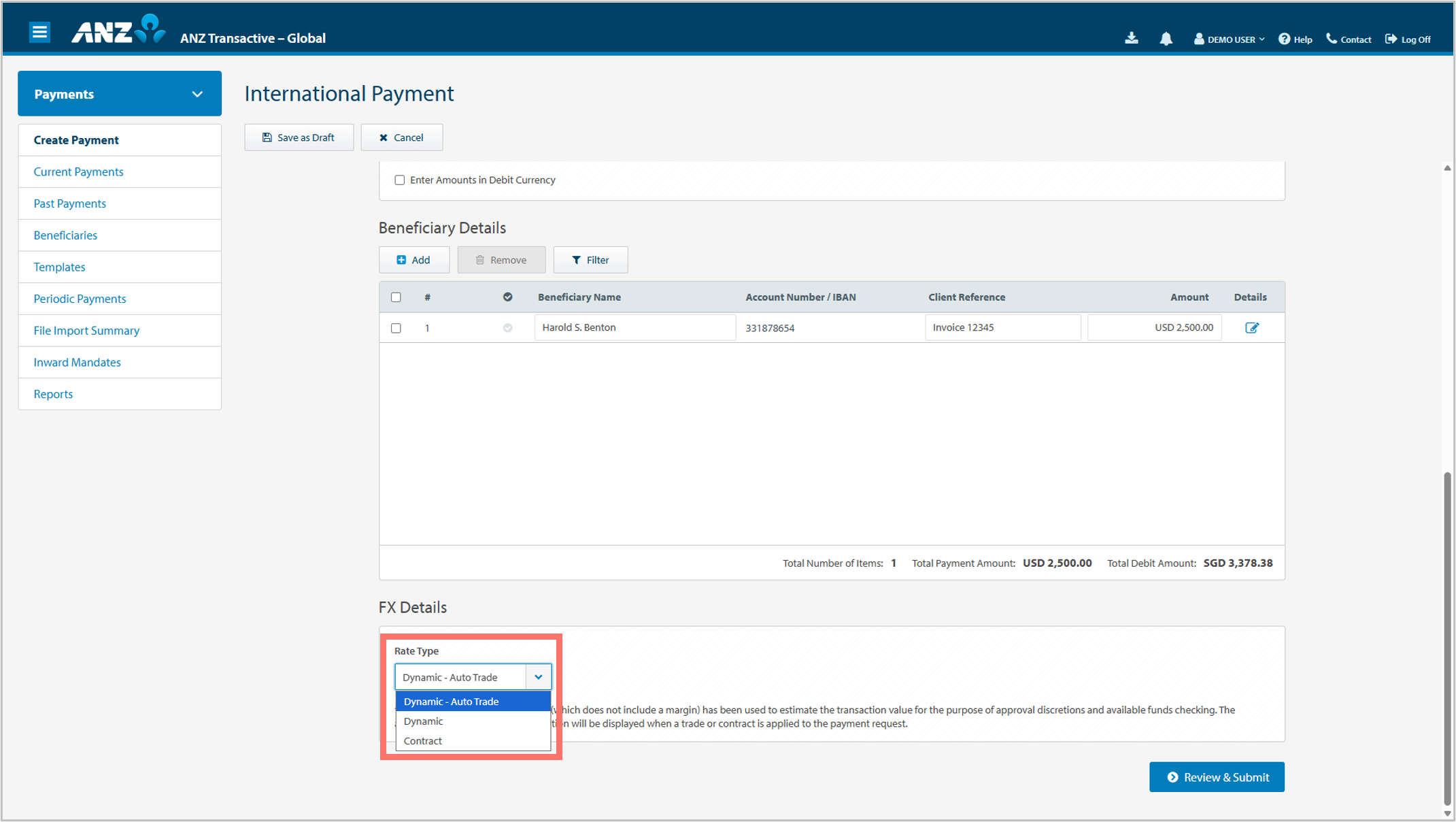
Task: Toggle the Rate Type dropdown arrow
Action: click(x=538, y=677)
